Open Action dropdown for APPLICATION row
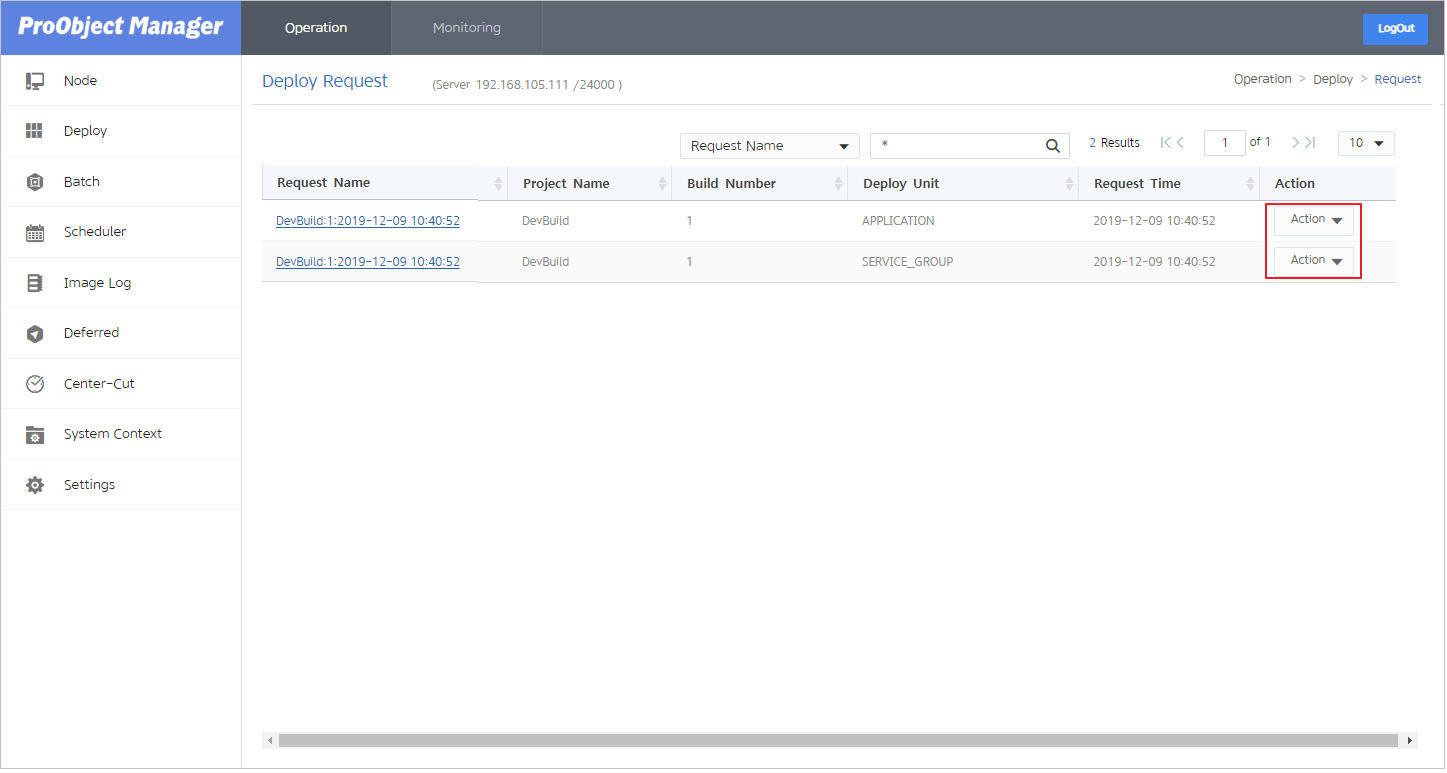1447x773 pixels. 1313,220
